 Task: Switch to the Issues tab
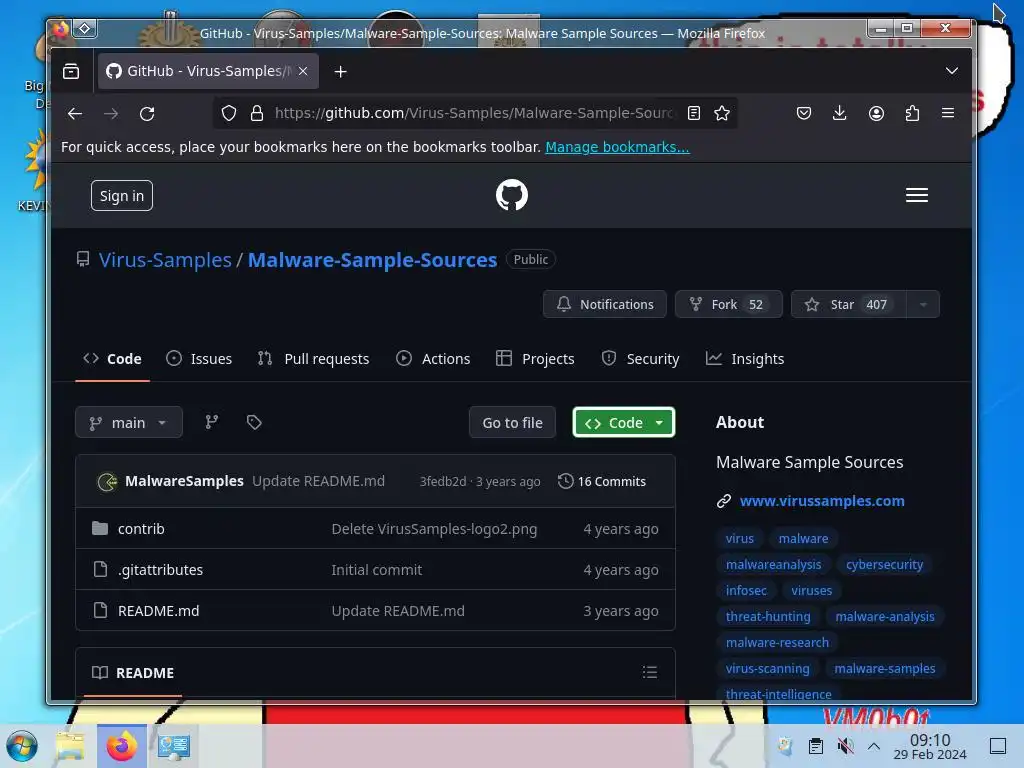pos(199,359)
